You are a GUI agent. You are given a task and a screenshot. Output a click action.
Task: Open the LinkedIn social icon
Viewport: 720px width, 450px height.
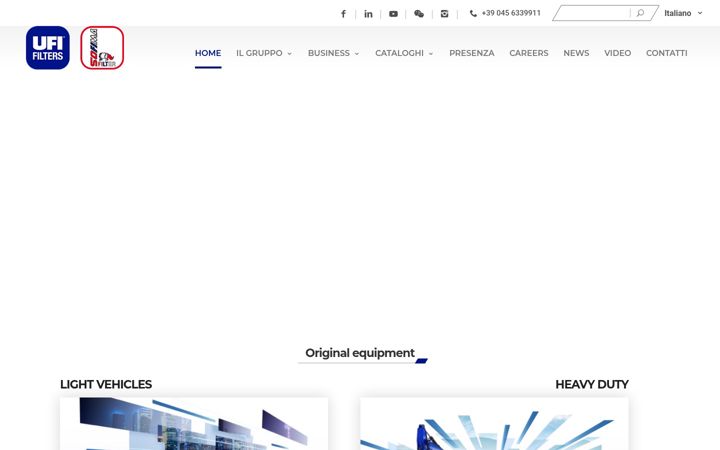pos(368,14)
